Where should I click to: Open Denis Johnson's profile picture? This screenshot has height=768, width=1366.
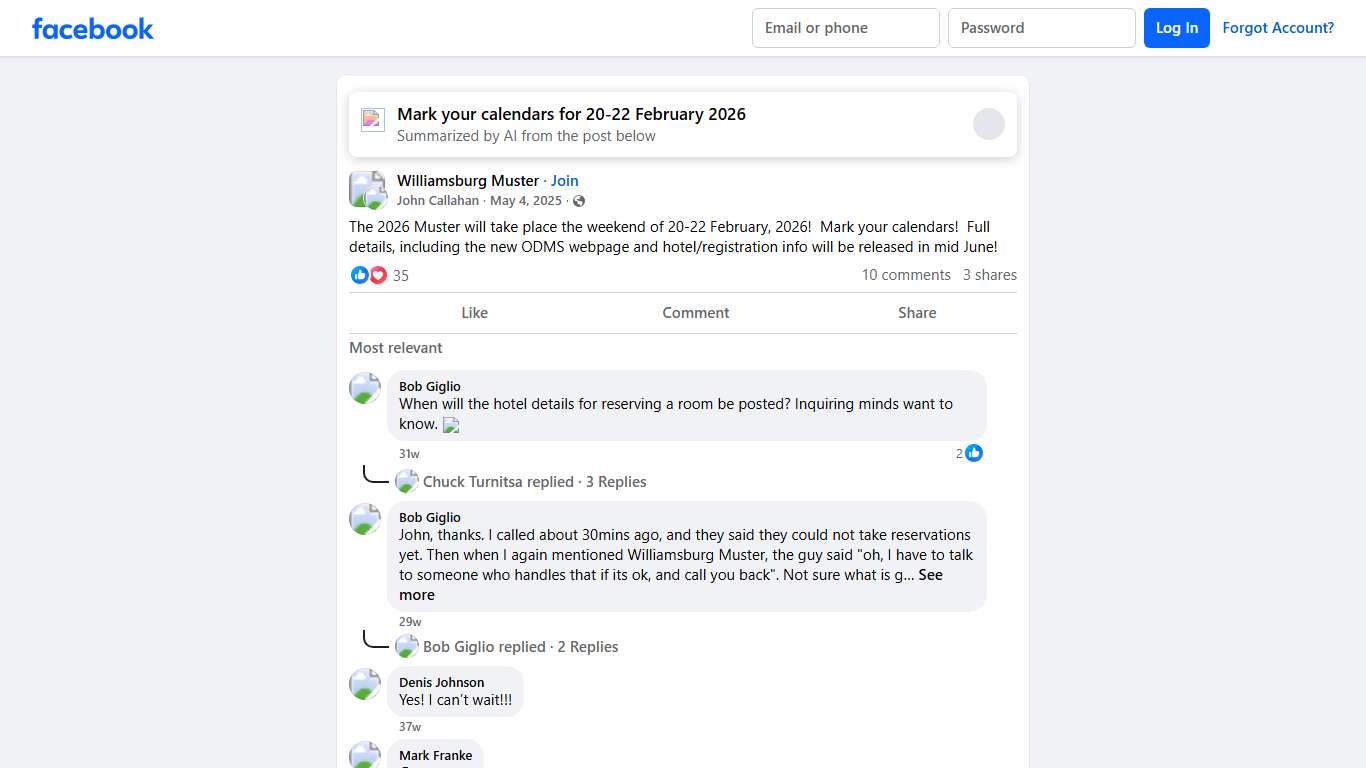(365, 685)
